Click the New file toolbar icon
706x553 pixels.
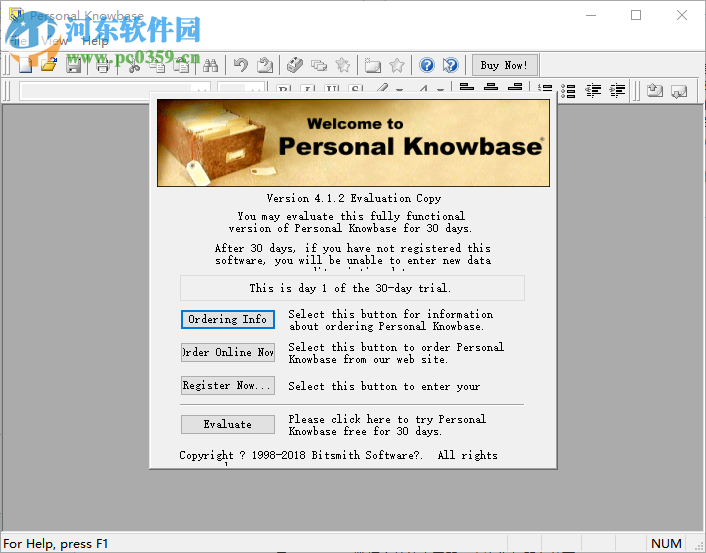point(25,65)
